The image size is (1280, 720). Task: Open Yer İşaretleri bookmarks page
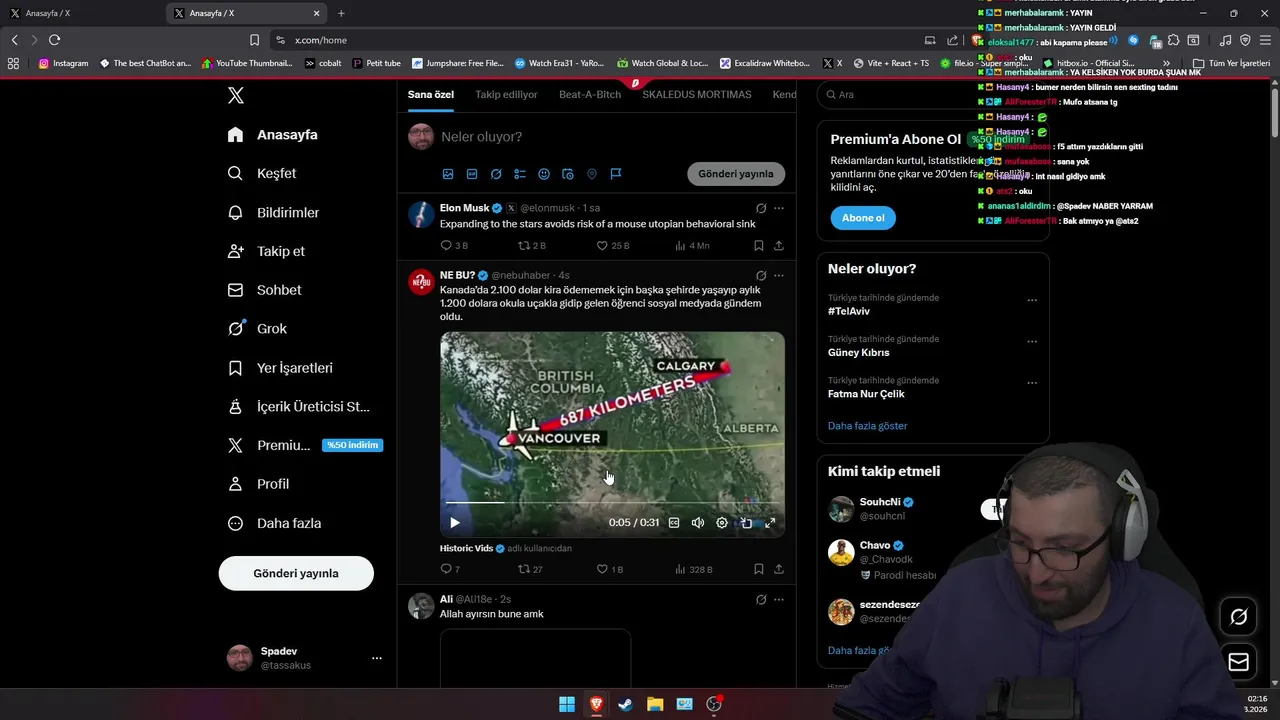[x=280, y=368]
